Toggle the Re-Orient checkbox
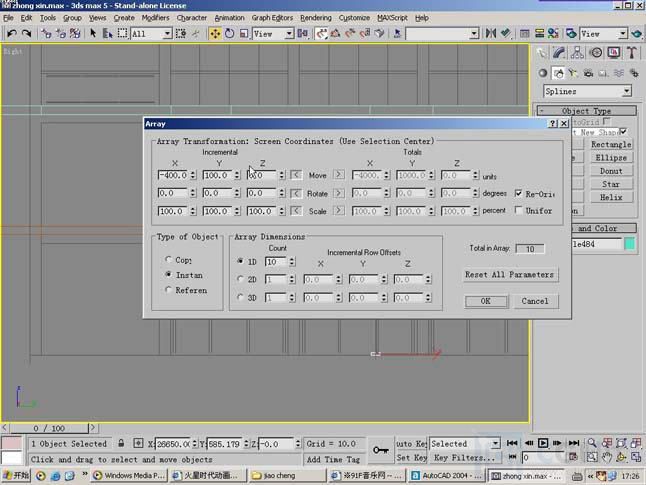The width and height of the screenshot is (646, 485). (518, 193)
